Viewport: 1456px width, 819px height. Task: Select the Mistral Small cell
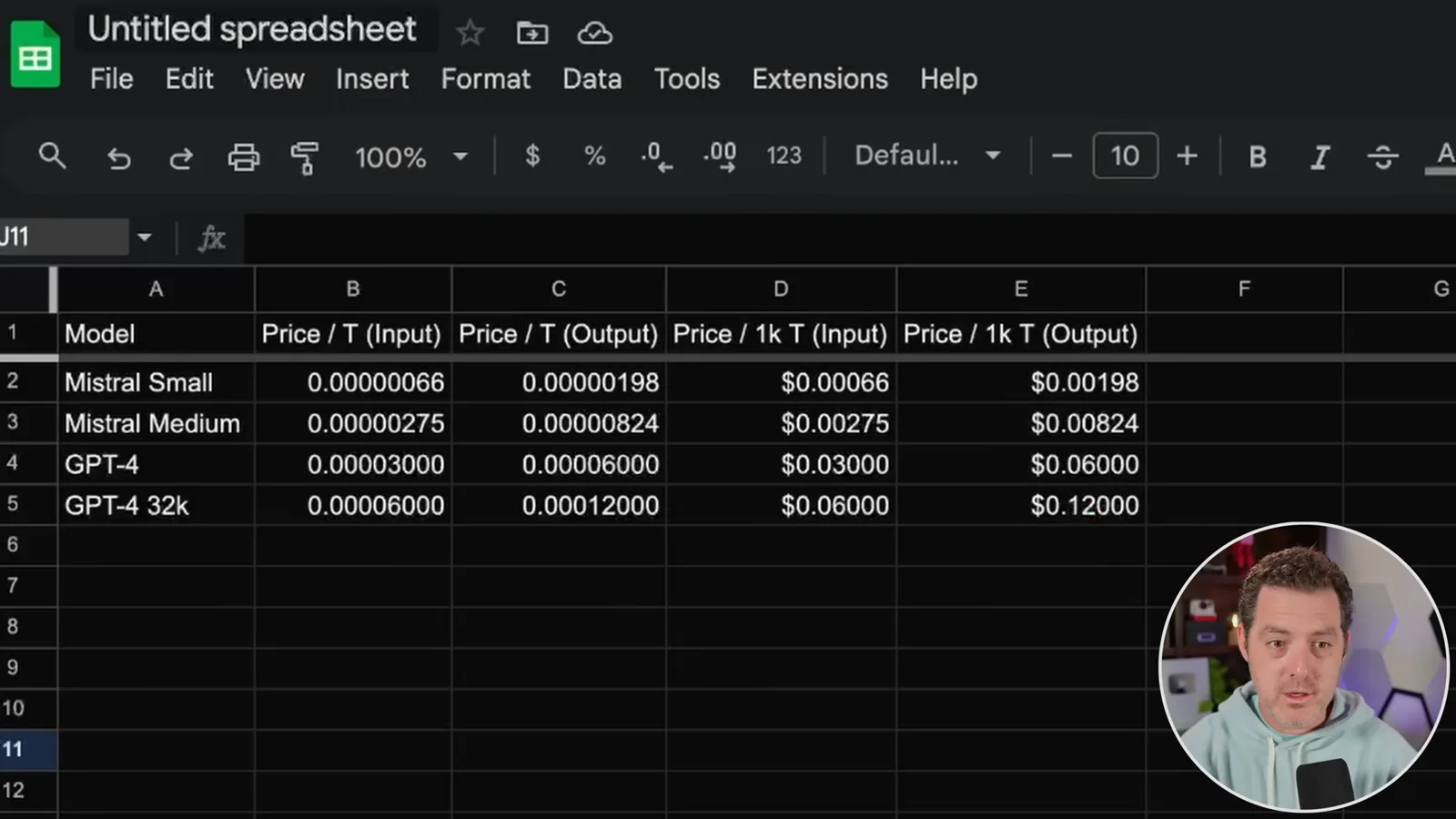point(156,382)
